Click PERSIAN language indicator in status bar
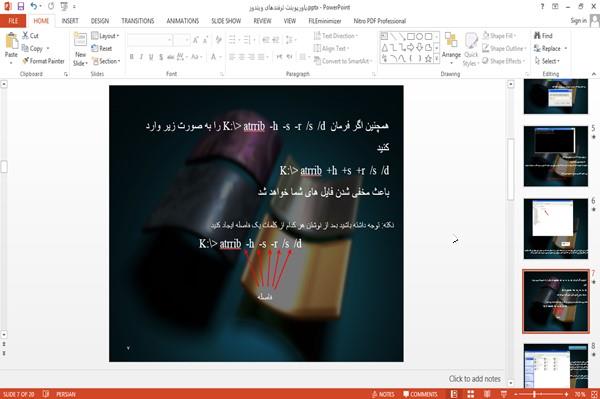The width and height of the screenshot is (600, 399). click(66, 394)
